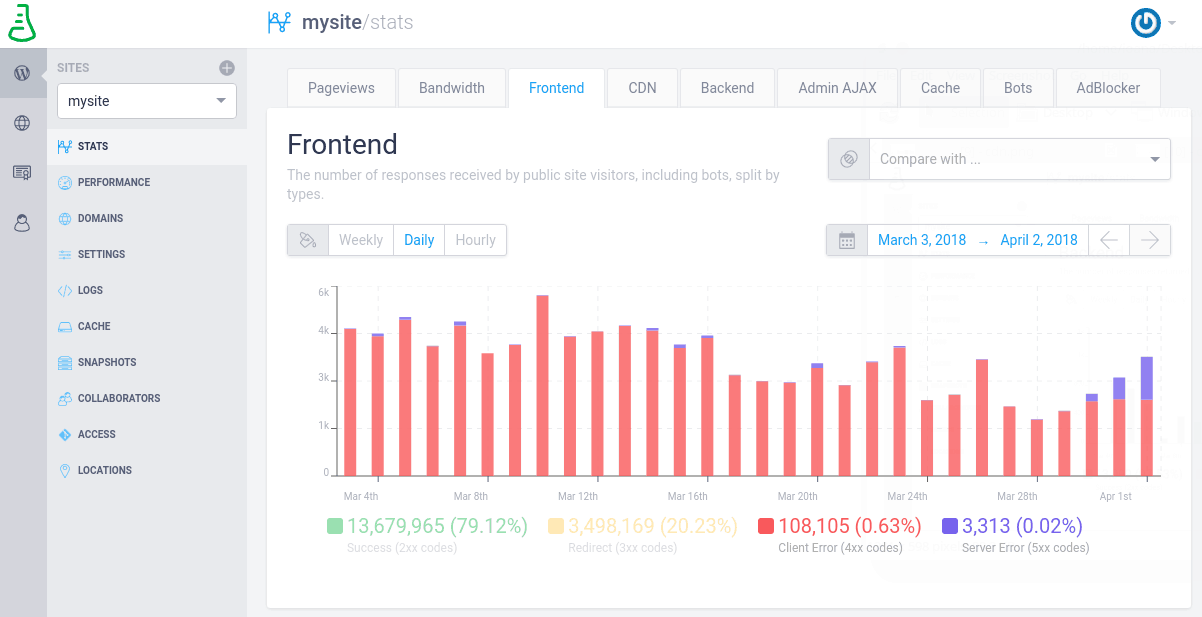Click the March 3, 2018 start date
This screenshot has width=1202, height=617.
tap(922, 240)
